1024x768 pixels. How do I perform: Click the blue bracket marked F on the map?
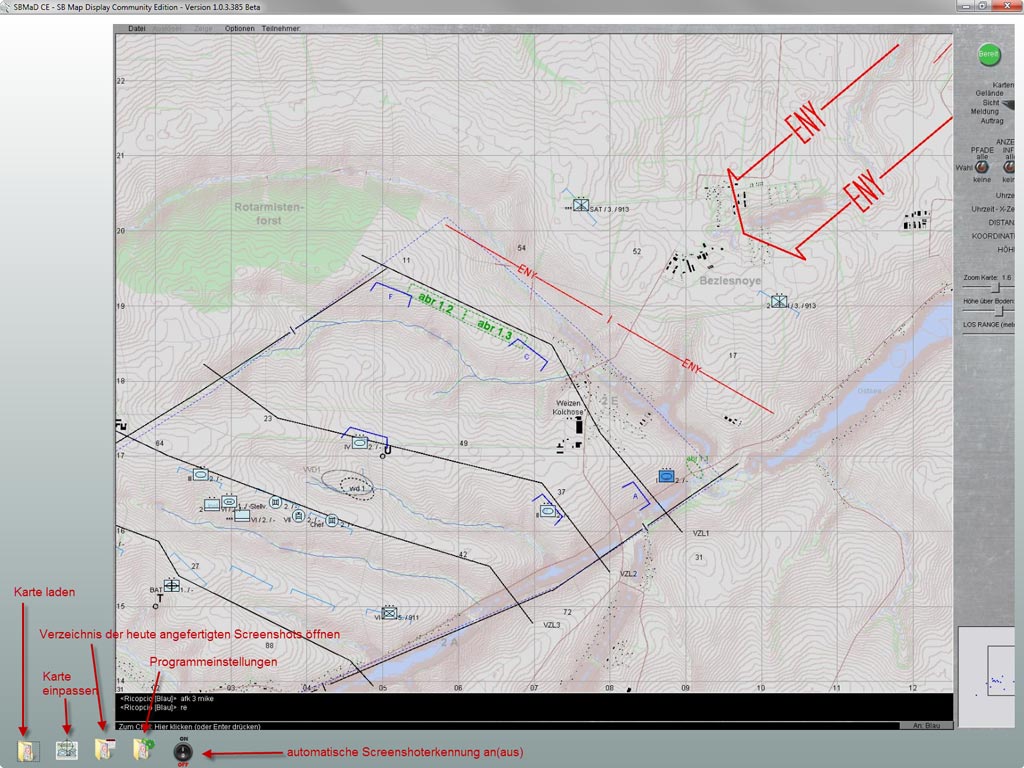click(x=391, y=295)
